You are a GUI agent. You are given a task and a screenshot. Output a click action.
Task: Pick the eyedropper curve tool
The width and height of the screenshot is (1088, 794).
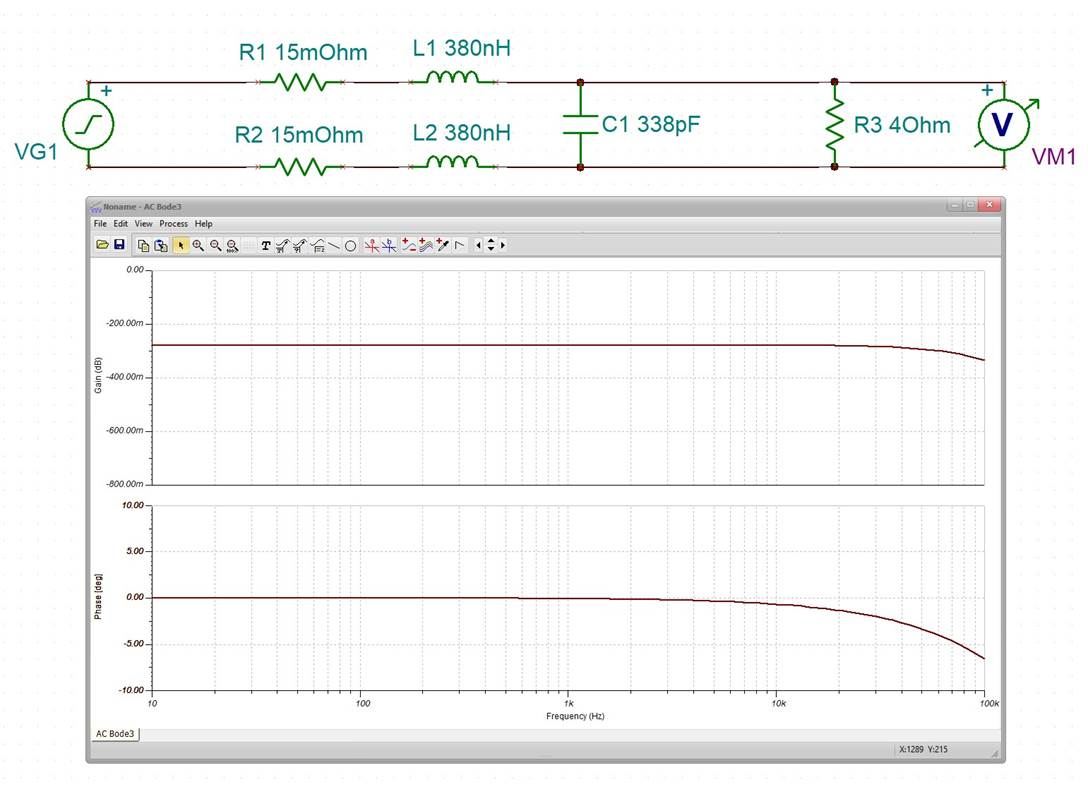coord(443,245)
